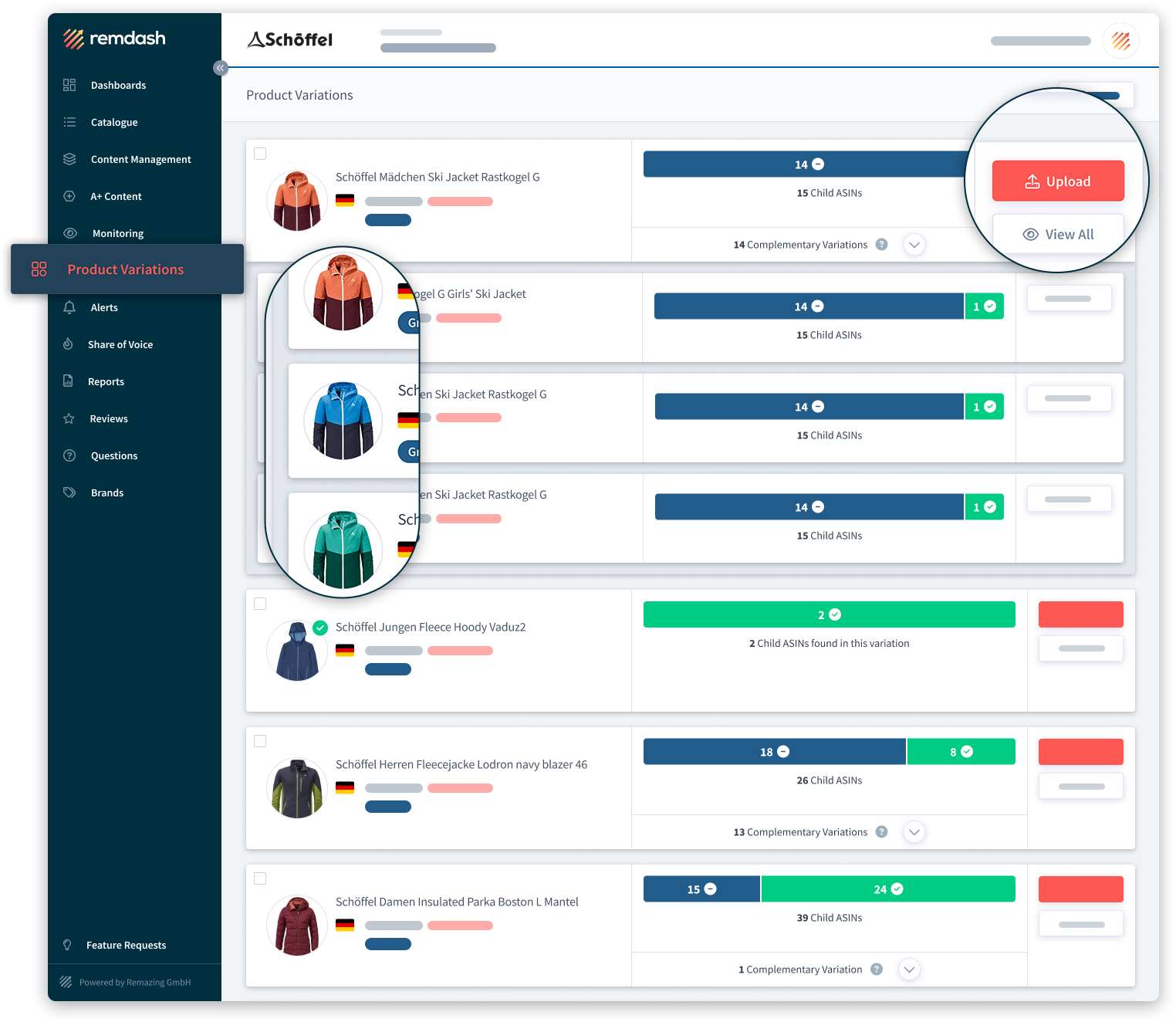This screenshot has width=1176, height=1022.
Task: Click the green 24 segment in the Damen Parka bar
Action: pos(888,889)
